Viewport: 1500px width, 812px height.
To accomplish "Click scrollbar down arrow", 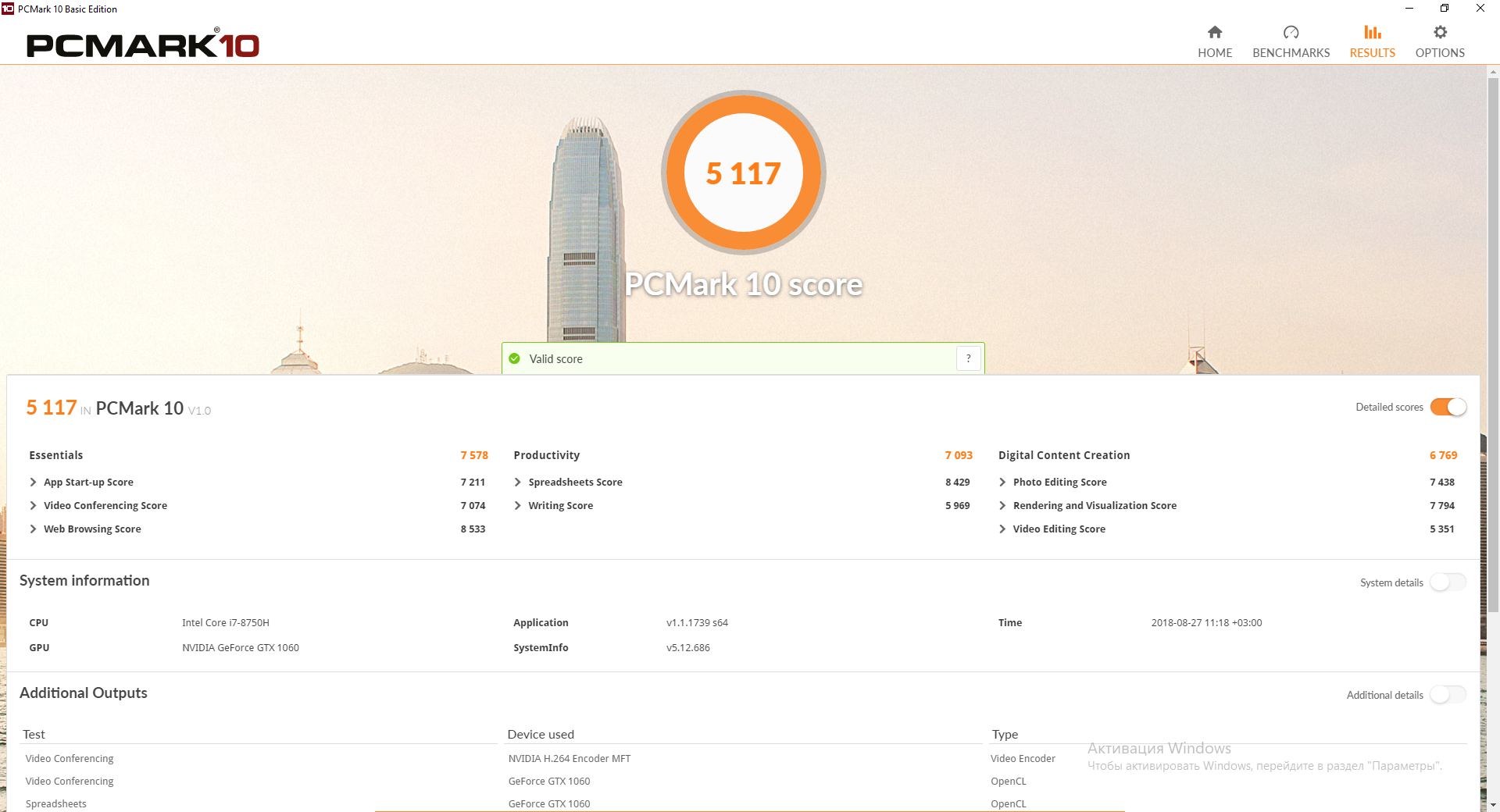I will pyautogui.click(x=1493, y=804).
